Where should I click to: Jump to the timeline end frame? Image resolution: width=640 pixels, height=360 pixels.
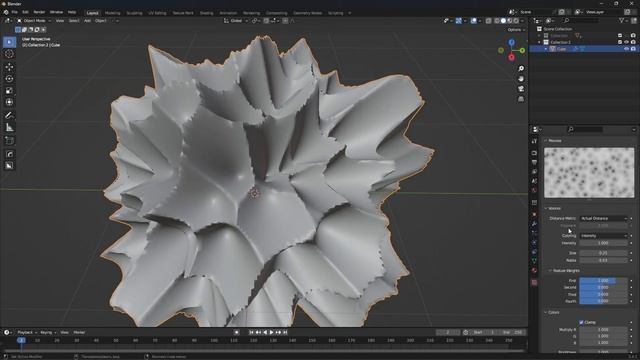[x=285, y=332]
